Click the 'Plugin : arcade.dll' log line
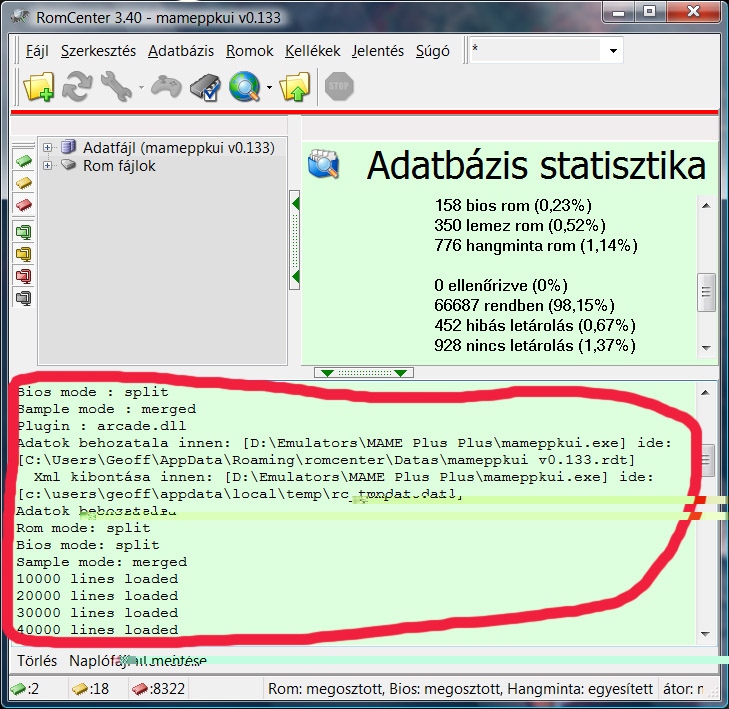This screenshot has width=729, height=709. 101,426
